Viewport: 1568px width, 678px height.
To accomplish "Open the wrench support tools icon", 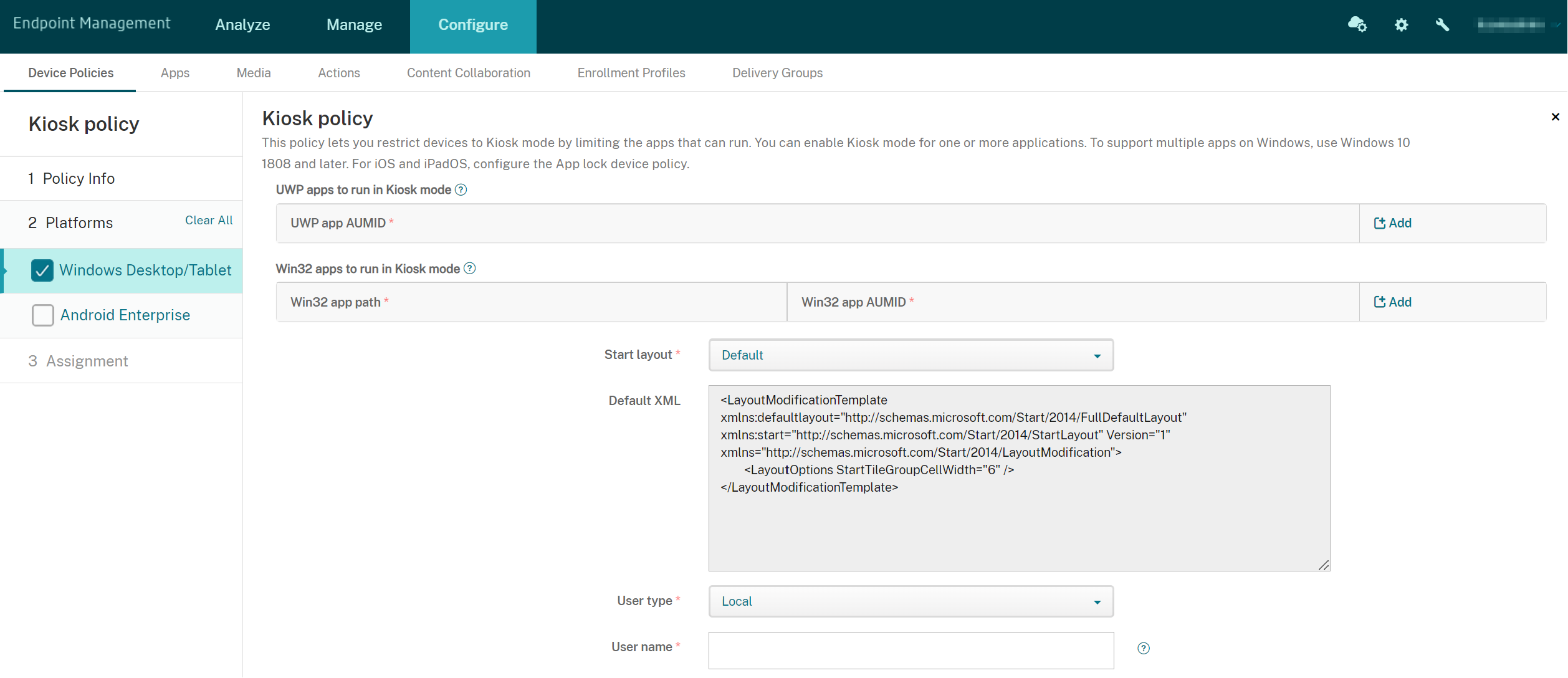I will point(1442,25).
